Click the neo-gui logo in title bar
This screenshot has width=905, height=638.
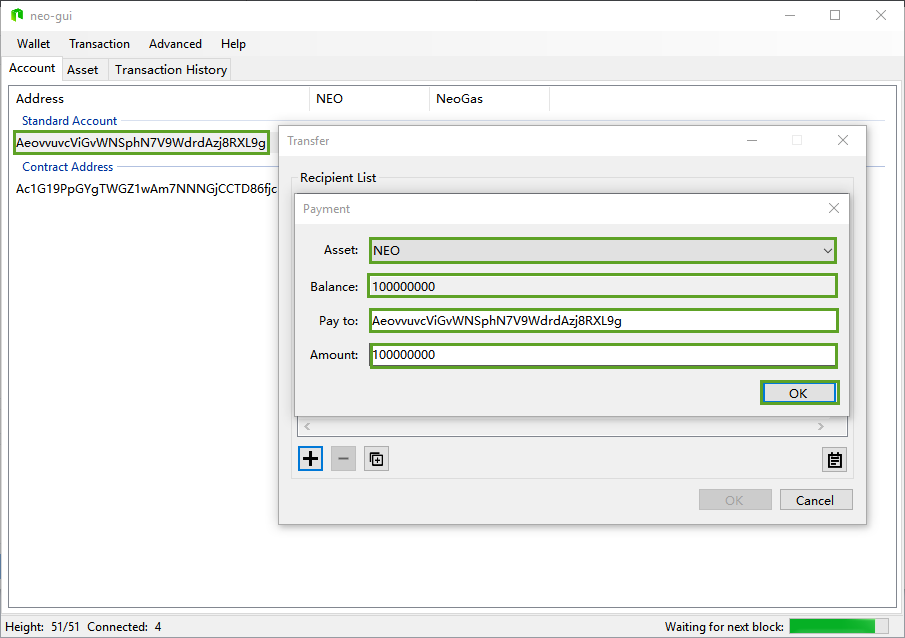[x=17, y=15]
